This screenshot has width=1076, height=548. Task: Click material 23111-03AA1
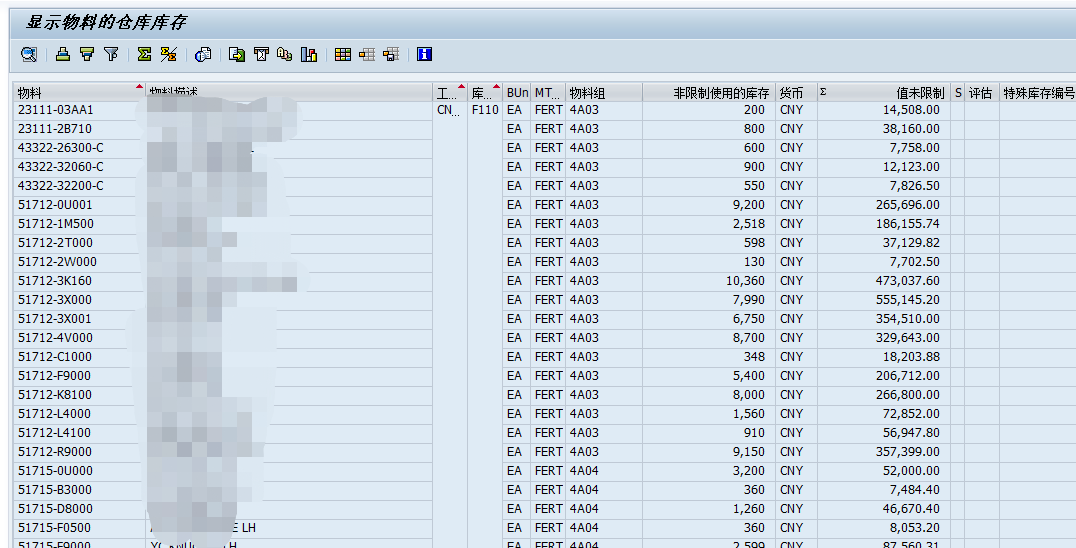(x=56, y=110)
